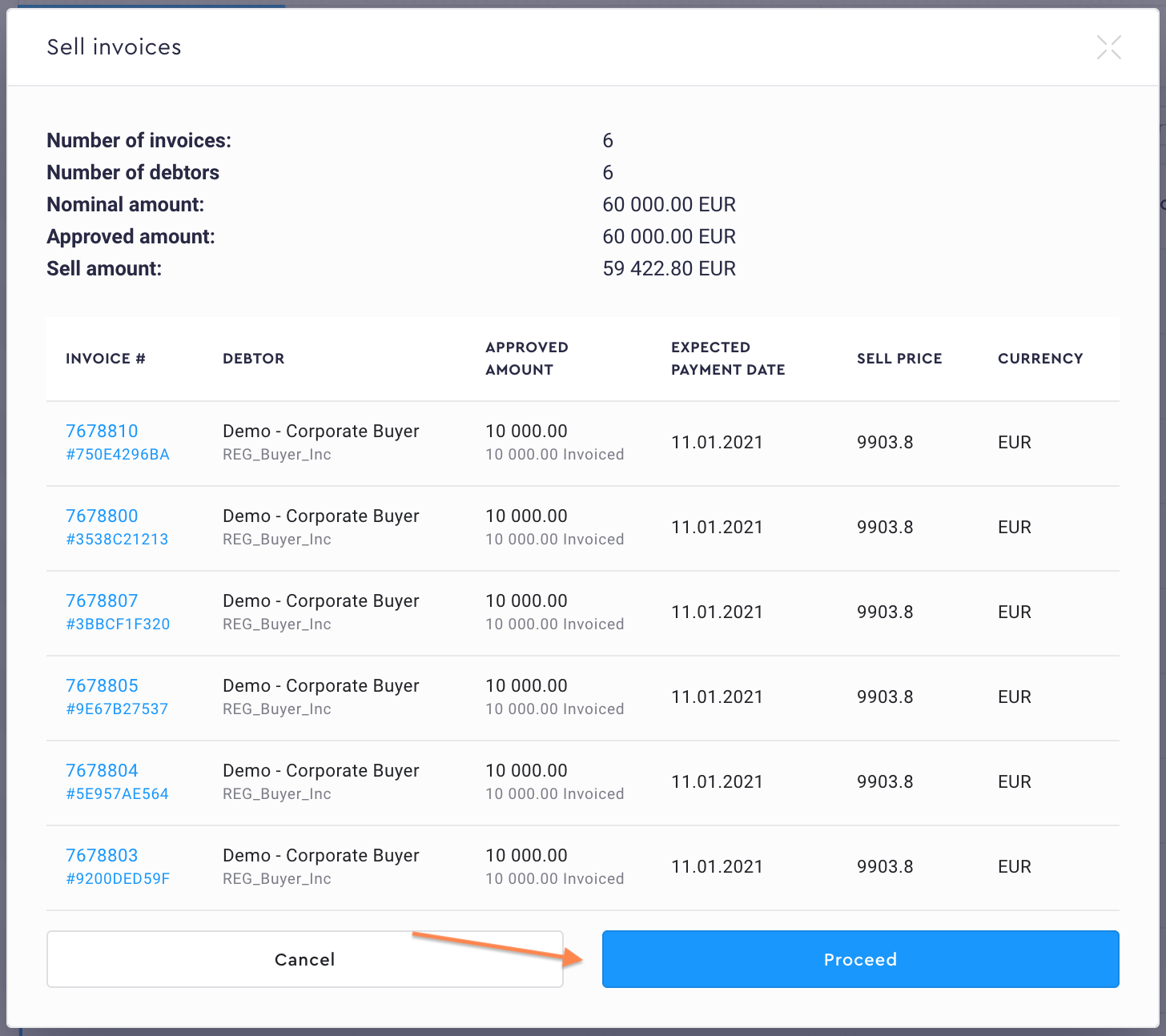Open invoice 7678800 details
1166x1036 pixels.
tap(102, 516)
